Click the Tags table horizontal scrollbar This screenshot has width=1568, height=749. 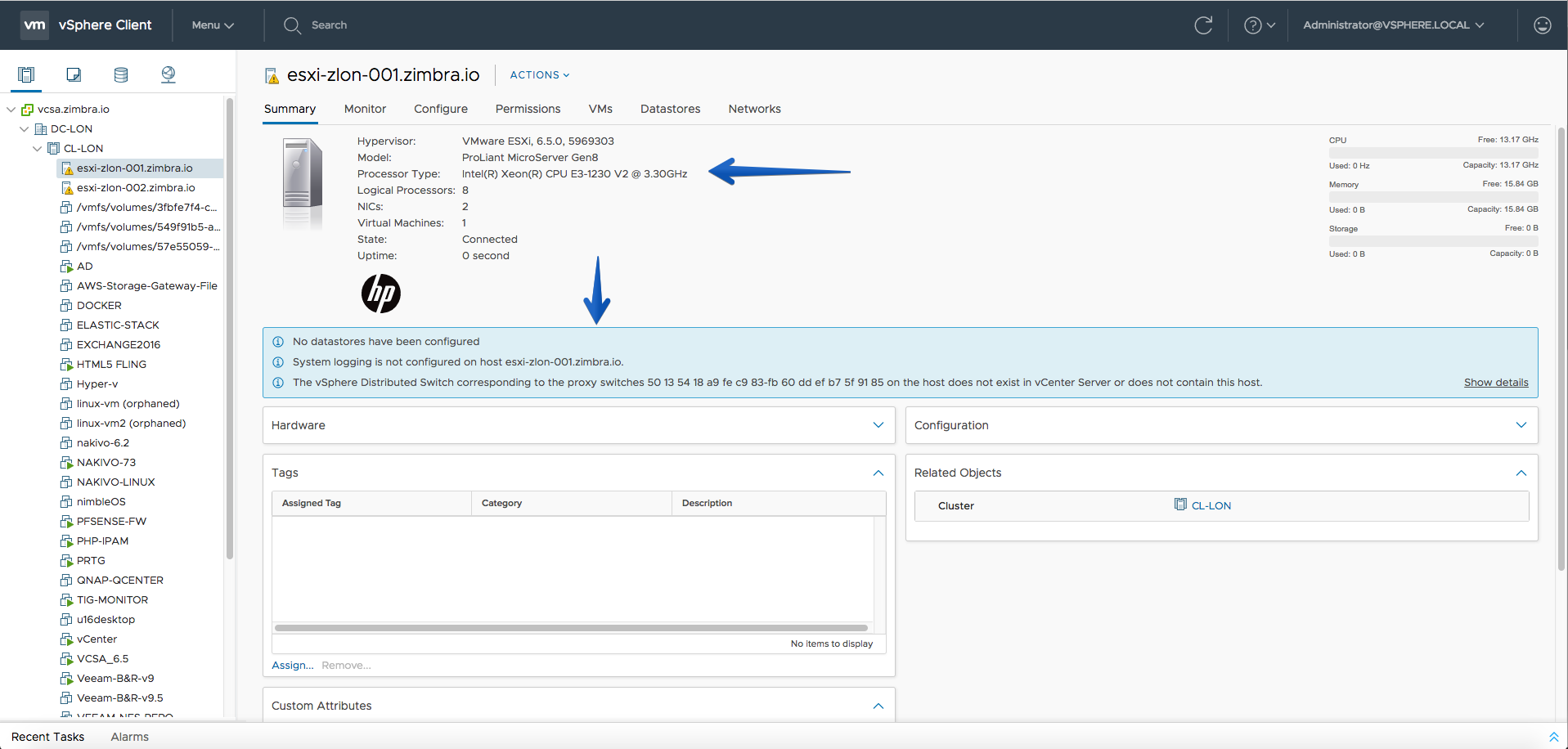(x=571, y=628)
